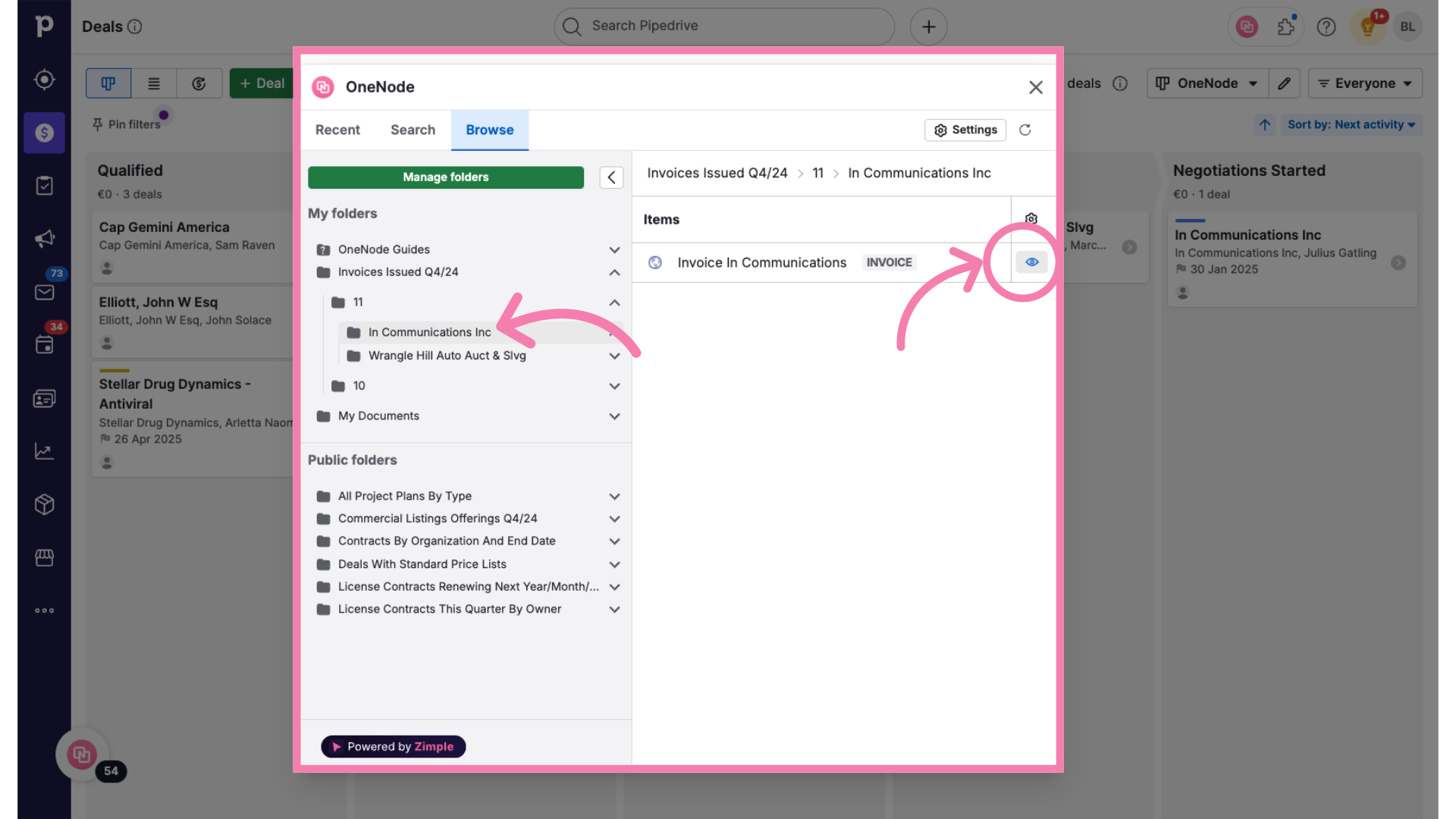Open the BL user avatar menu
This screenshot has width=1456, height=819.
tap(1407, 27)
